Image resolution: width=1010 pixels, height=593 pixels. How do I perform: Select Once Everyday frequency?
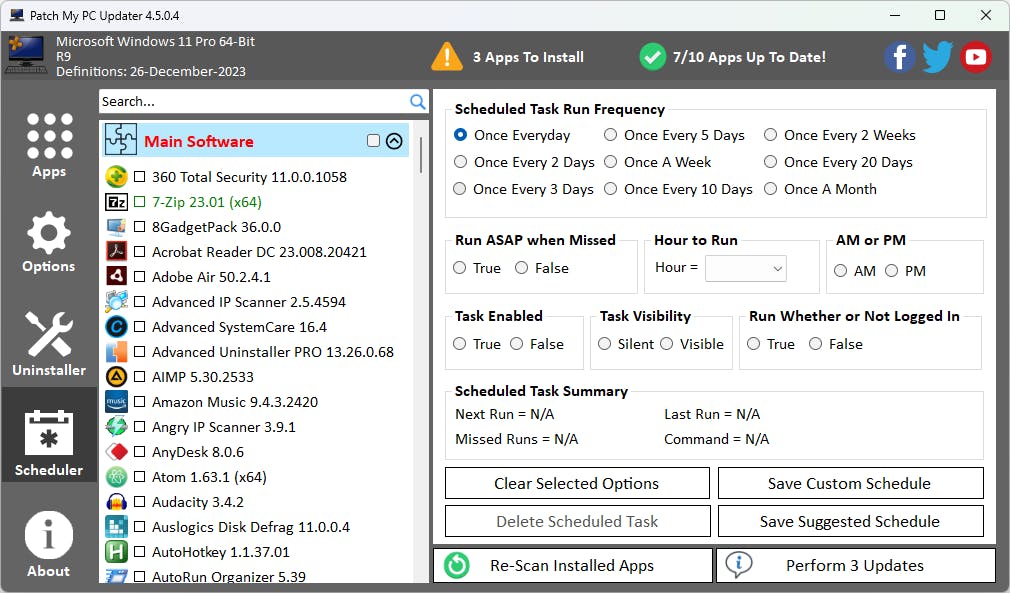[x=460, y=135]
